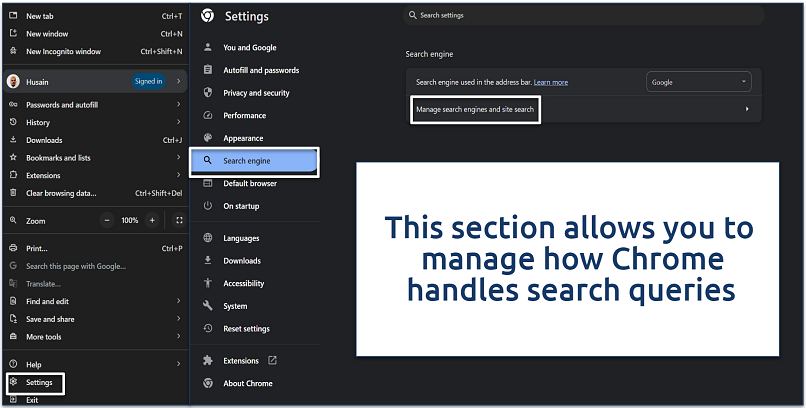This screenshot has height=408, width=806.
Task: Click the Appearance palette icon
Action: [x=208, y=138]
